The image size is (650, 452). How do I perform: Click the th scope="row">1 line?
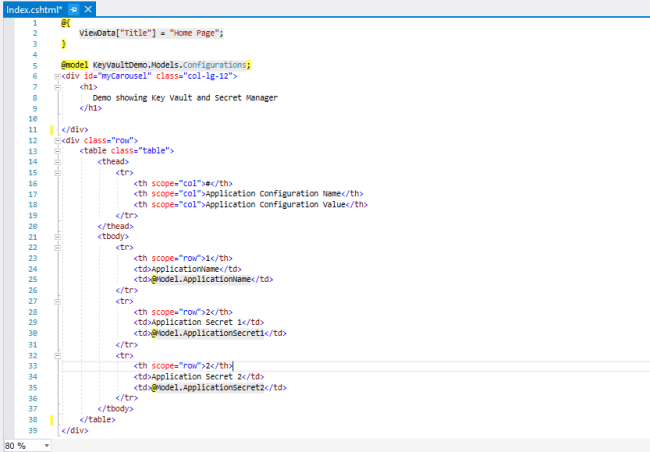(183, 258)
